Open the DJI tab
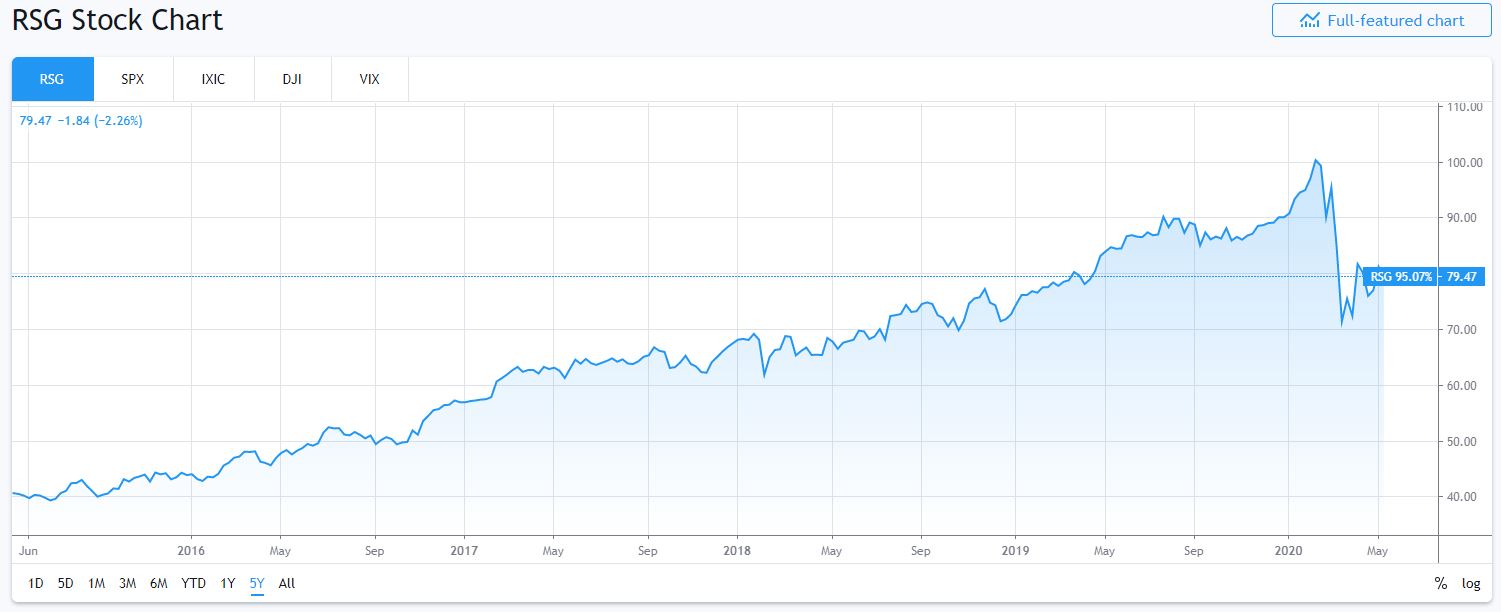The width and height of the screenshot is (1501, 612). pos(293,79)
